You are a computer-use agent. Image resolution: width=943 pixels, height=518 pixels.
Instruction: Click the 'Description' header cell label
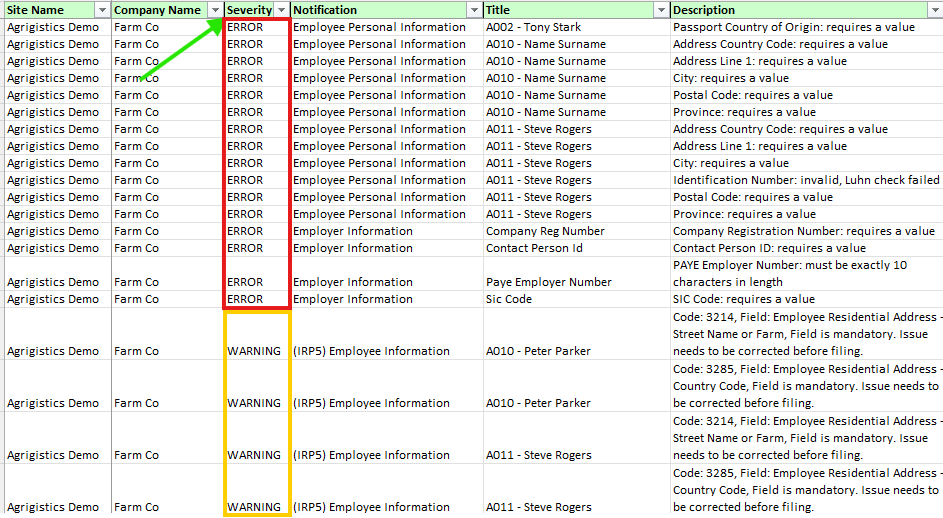pos(704,10)
